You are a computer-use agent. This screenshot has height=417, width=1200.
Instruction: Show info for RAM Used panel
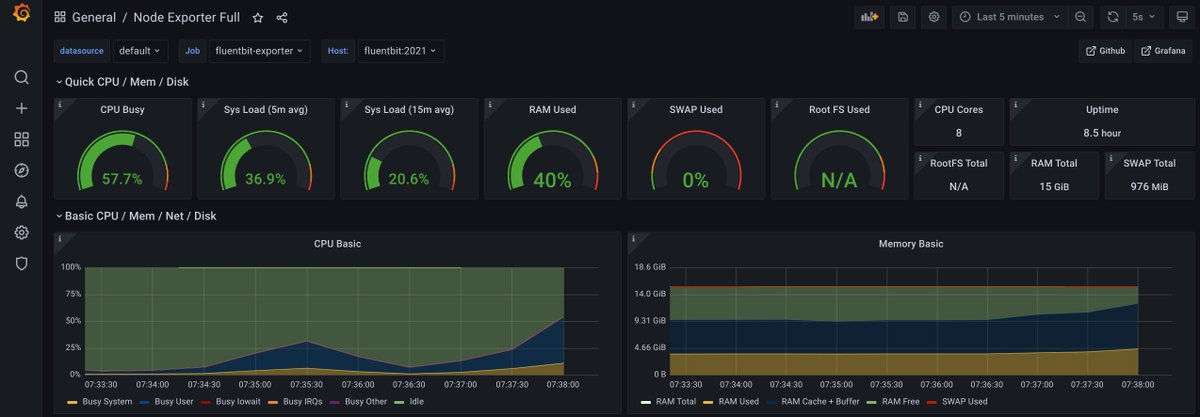tap(489, 104)
